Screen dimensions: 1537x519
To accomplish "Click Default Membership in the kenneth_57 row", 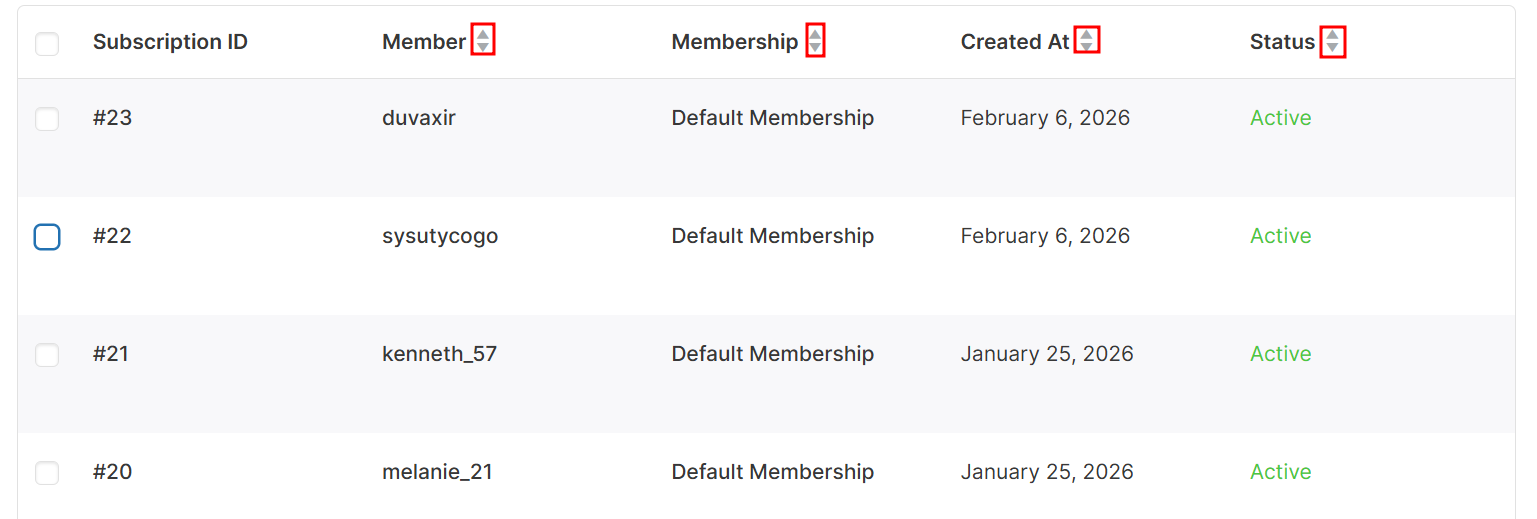I will click(x=773, y=354).
